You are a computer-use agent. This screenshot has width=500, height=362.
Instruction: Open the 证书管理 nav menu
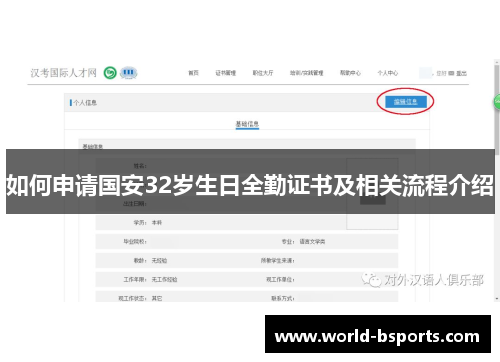[x=226, y=73]
